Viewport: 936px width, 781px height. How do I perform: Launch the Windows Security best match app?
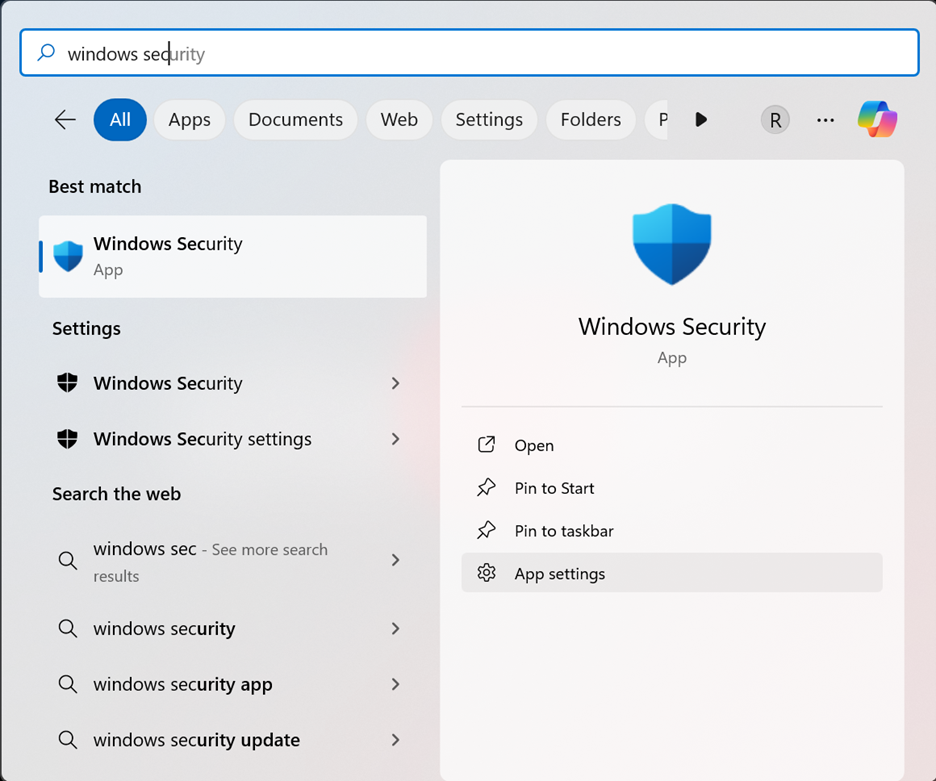point(233,257)
